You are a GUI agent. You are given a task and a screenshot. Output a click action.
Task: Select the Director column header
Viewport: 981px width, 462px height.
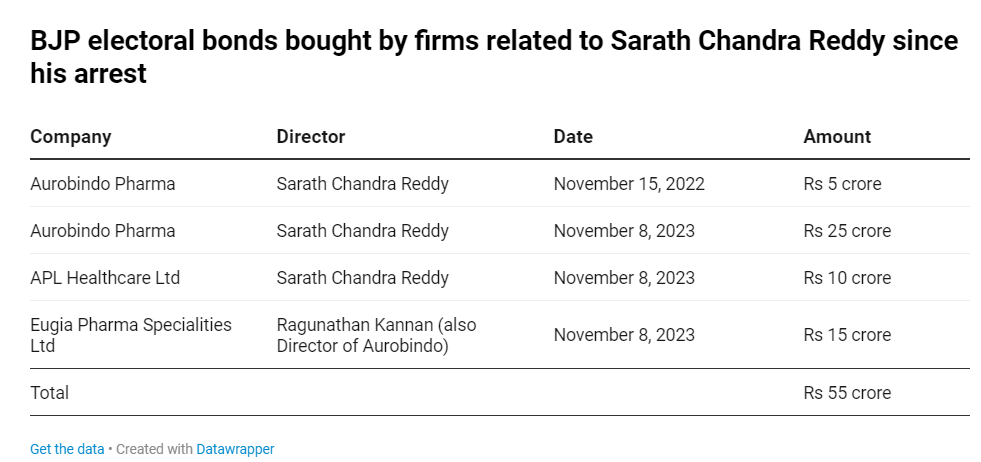(311, 136)
